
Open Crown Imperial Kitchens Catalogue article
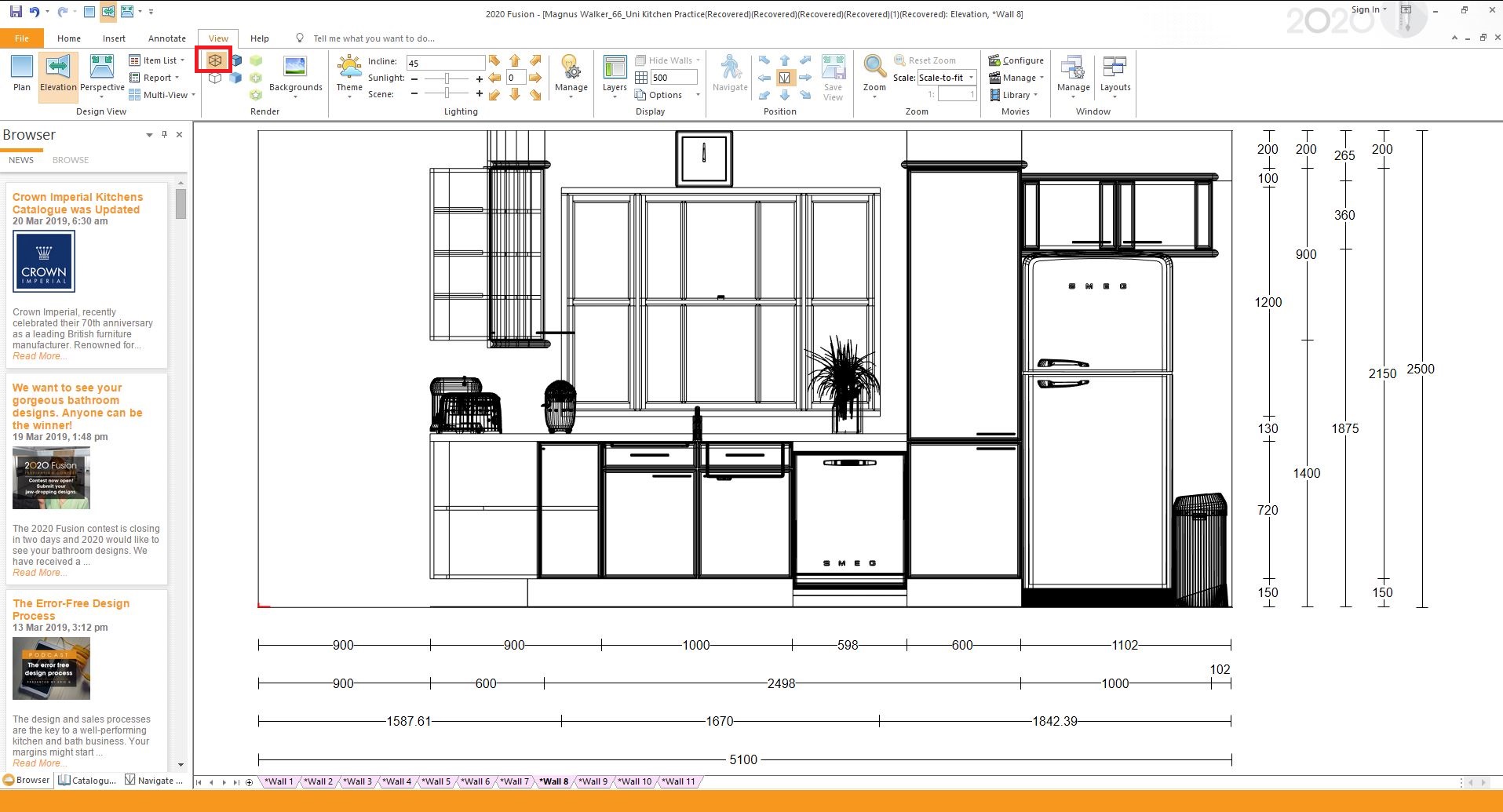78,203
